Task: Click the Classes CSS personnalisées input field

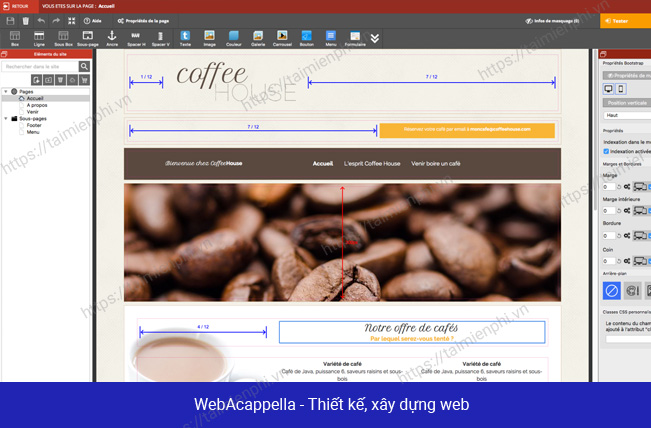Action: (x=628, y=339)
